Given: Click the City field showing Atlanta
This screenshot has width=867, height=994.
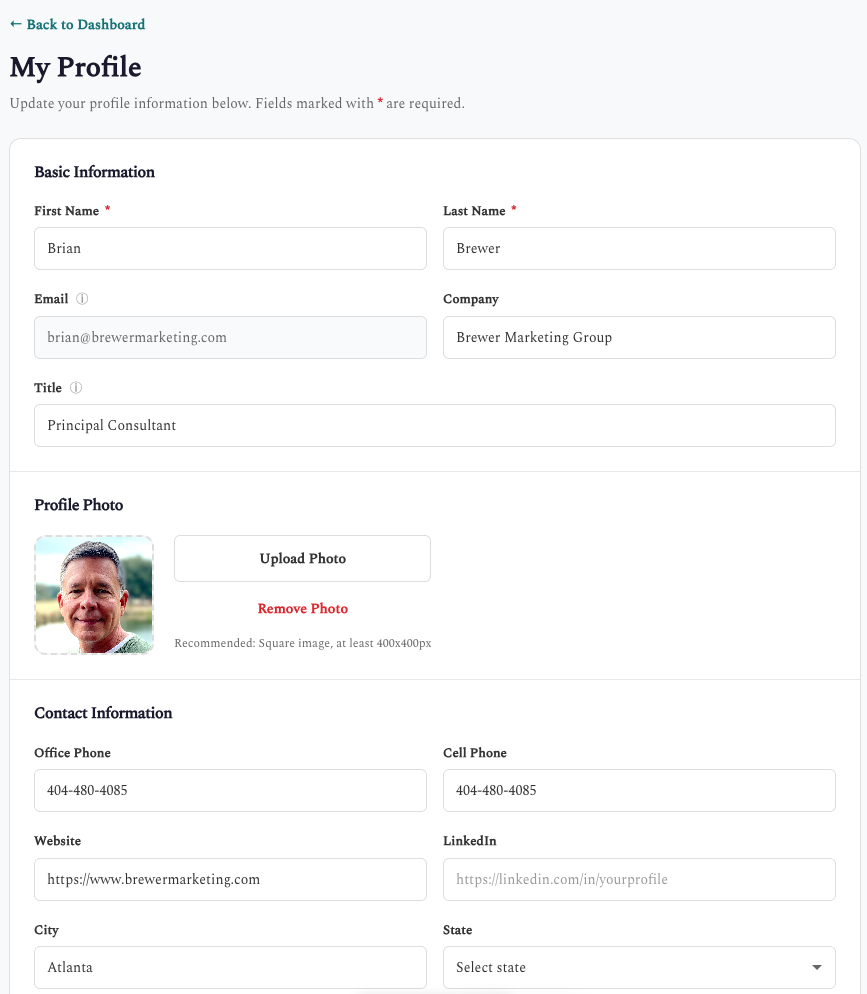Looking at the screenshot, I should click(230, 967).
